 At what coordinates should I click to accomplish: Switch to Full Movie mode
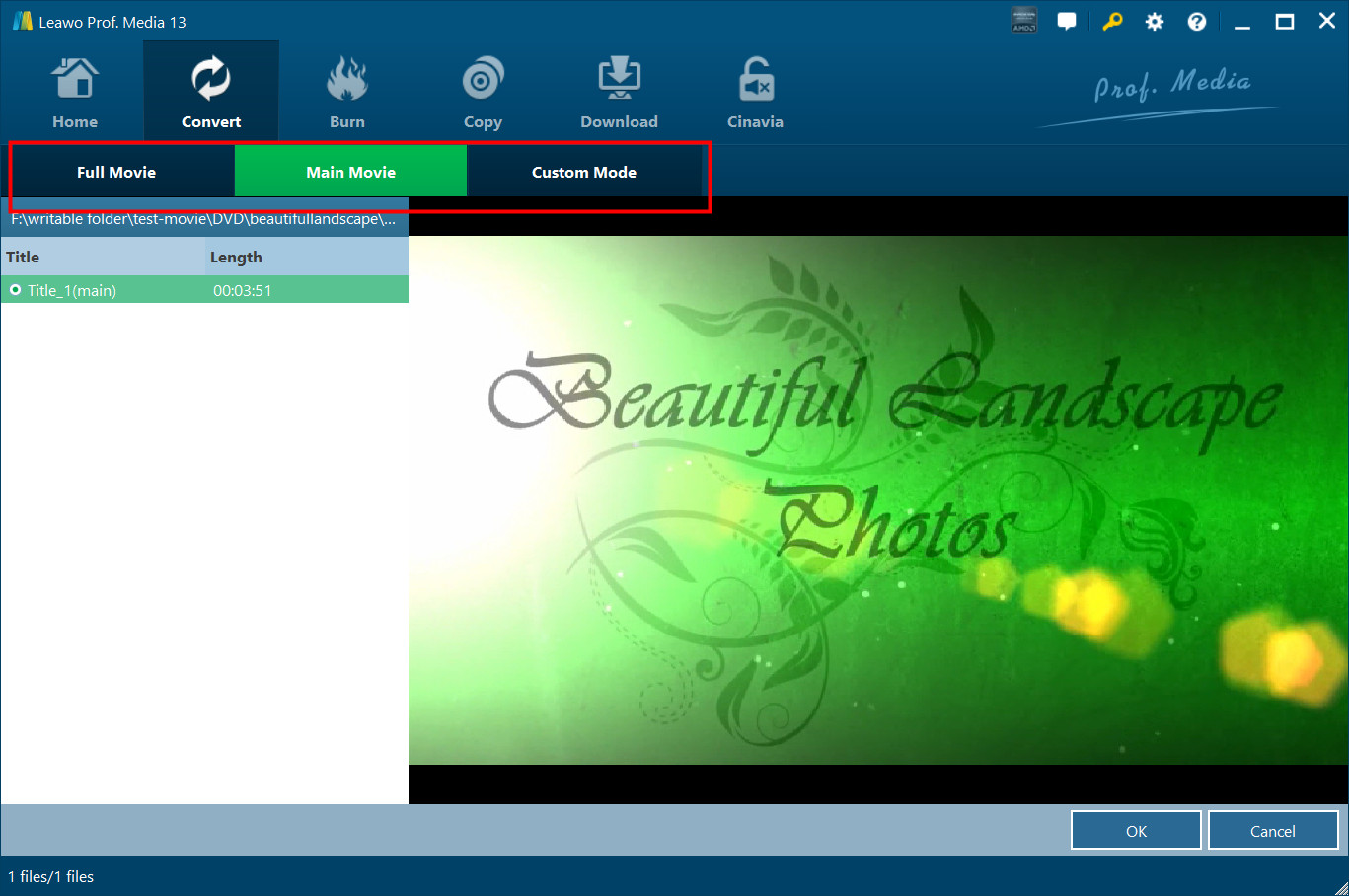click(x=116, y=172)
